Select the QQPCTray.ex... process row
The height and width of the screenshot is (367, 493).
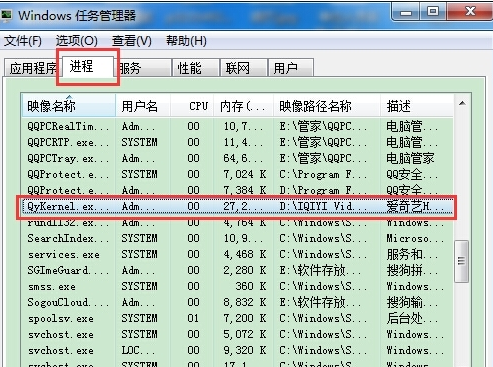click(x=237, y=158)
